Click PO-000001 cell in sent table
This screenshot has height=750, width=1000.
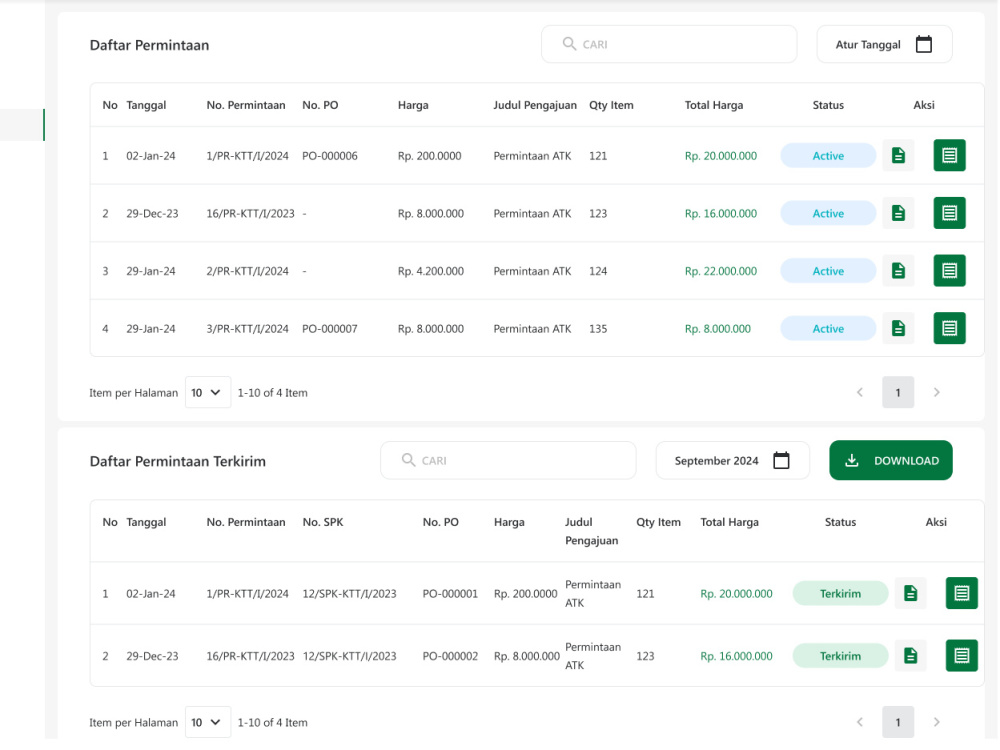450,593
